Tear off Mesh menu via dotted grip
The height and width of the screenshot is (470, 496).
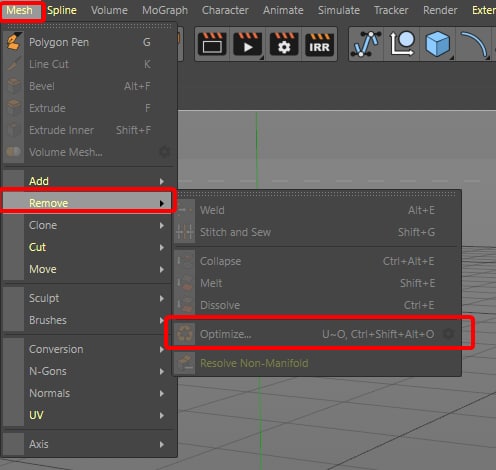(89, 26)
